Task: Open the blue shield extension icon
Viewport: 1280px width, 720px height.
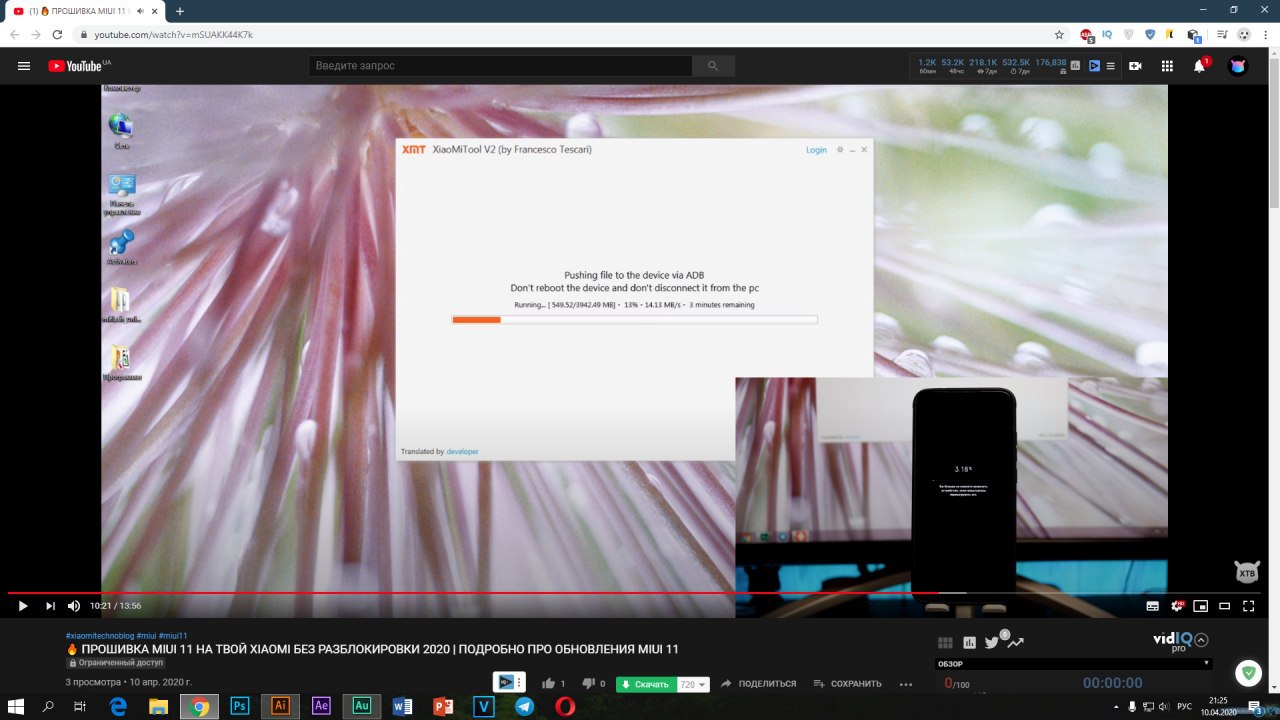Action: point(1150,34)
